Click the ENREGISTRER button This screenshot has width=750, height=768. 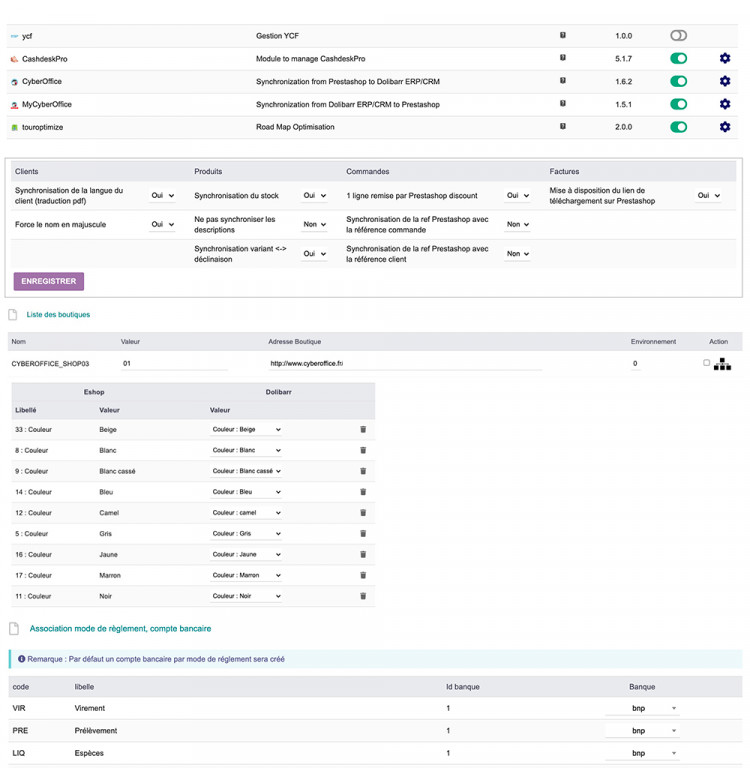pos(48,282)
